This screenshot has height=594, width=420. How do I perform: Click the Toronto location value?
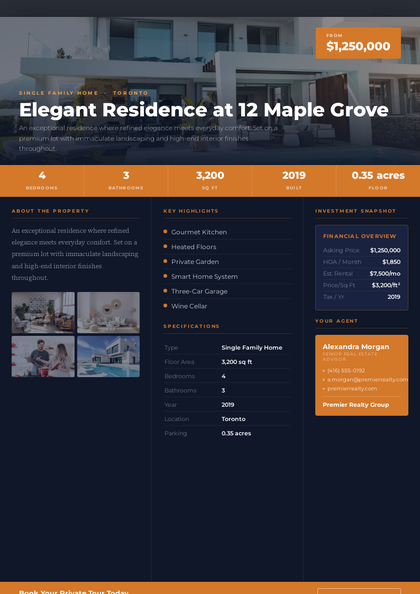[x=233, y=419]
